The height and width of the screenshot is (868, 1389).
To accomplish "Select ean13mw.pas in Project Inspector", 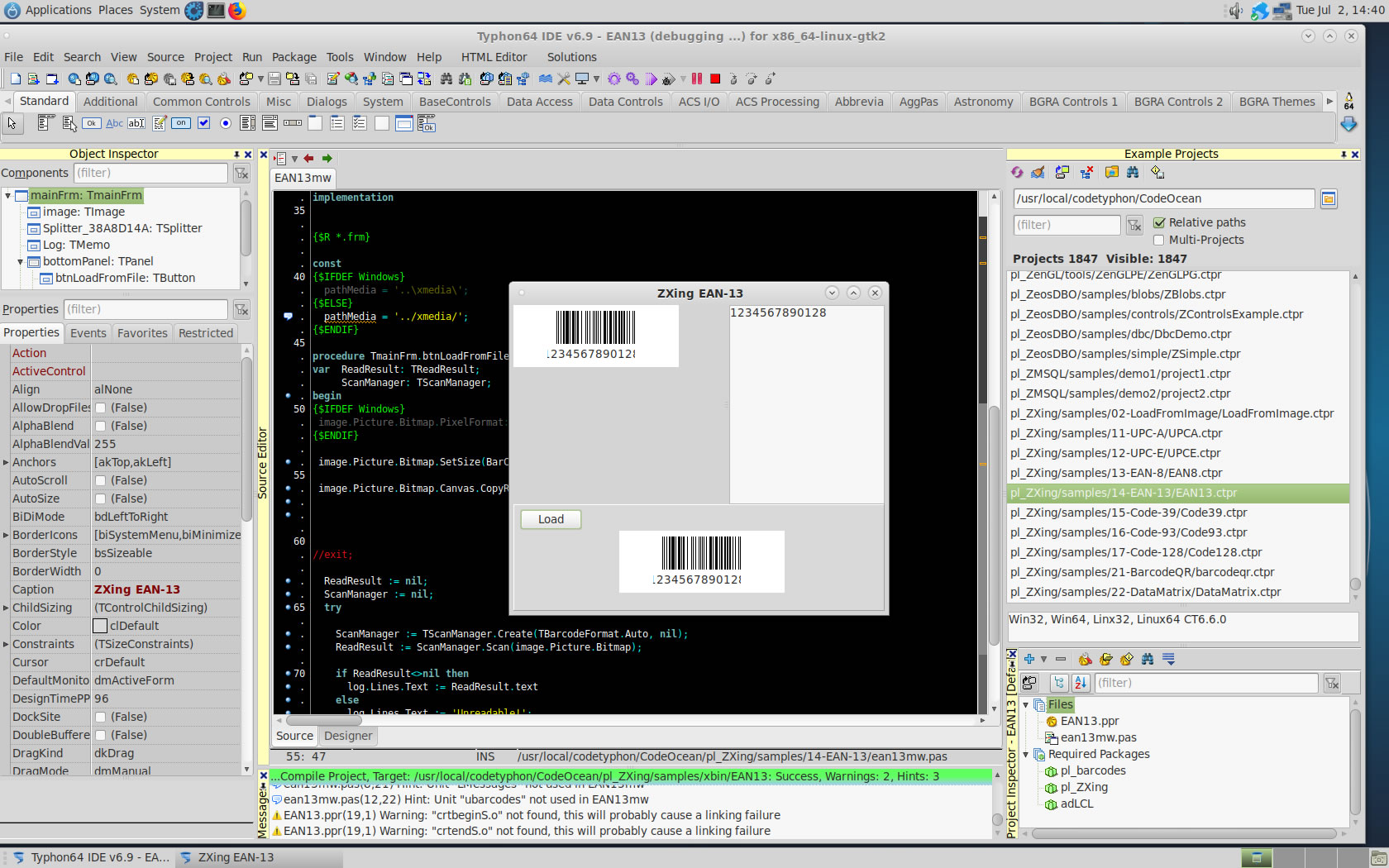I will (x=1098, y=737).
